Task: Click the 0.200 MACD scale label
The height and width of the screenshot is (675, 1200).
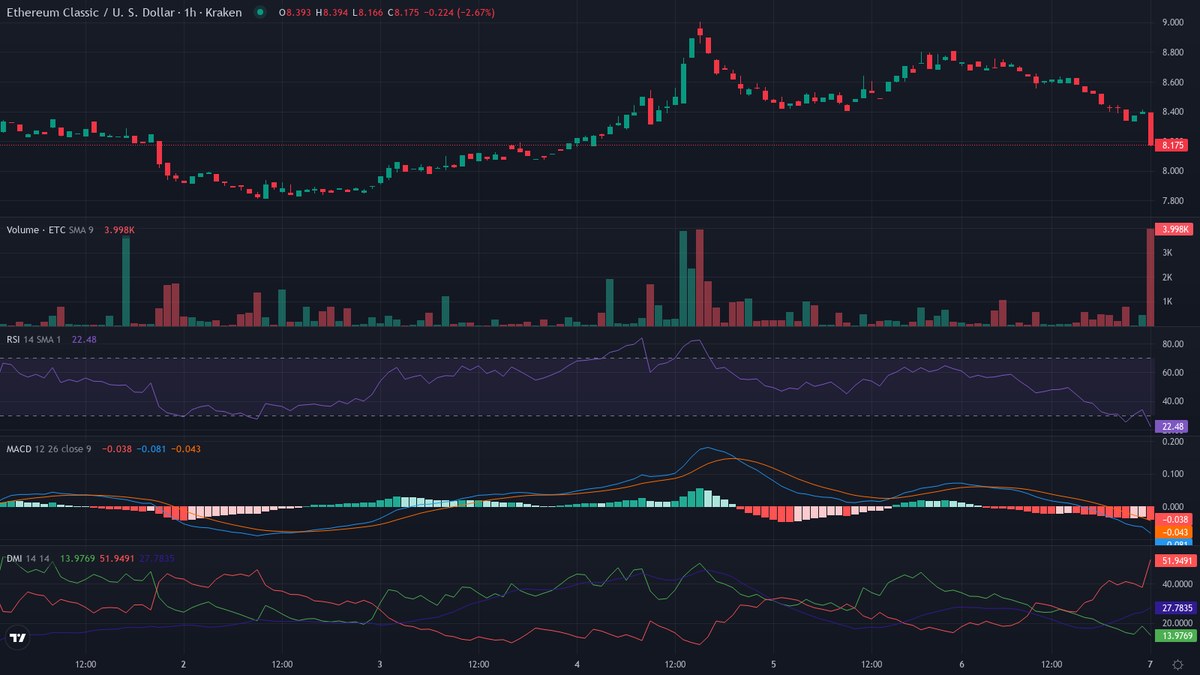Action: click(x=1173, y=443)
